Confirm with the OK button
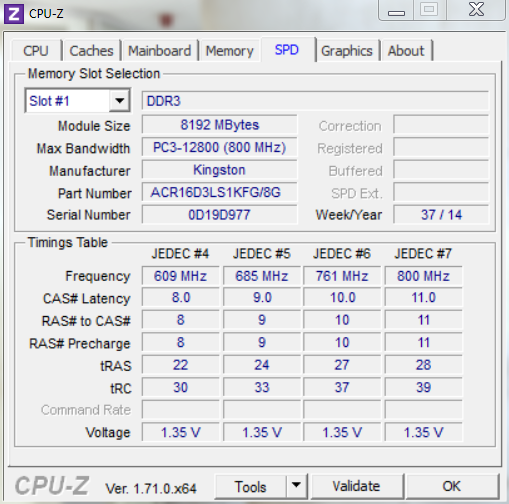The image size is (509, 504). point(452,486)
